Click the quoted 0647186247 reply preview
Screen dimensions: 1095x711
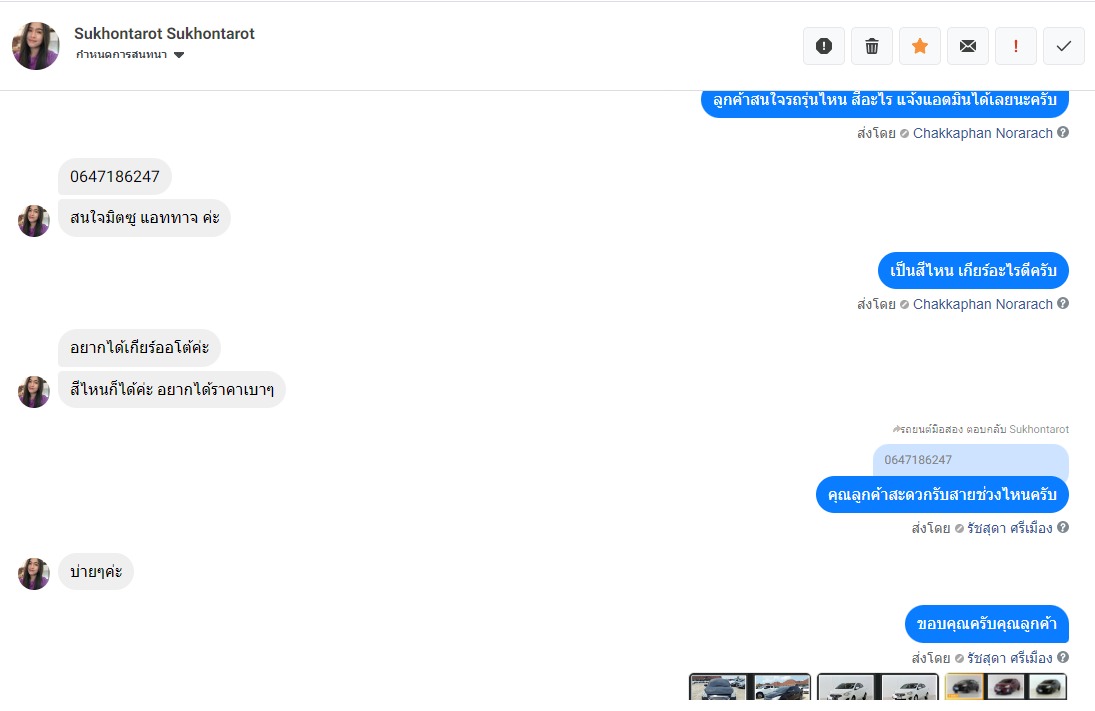pos(971,460)
